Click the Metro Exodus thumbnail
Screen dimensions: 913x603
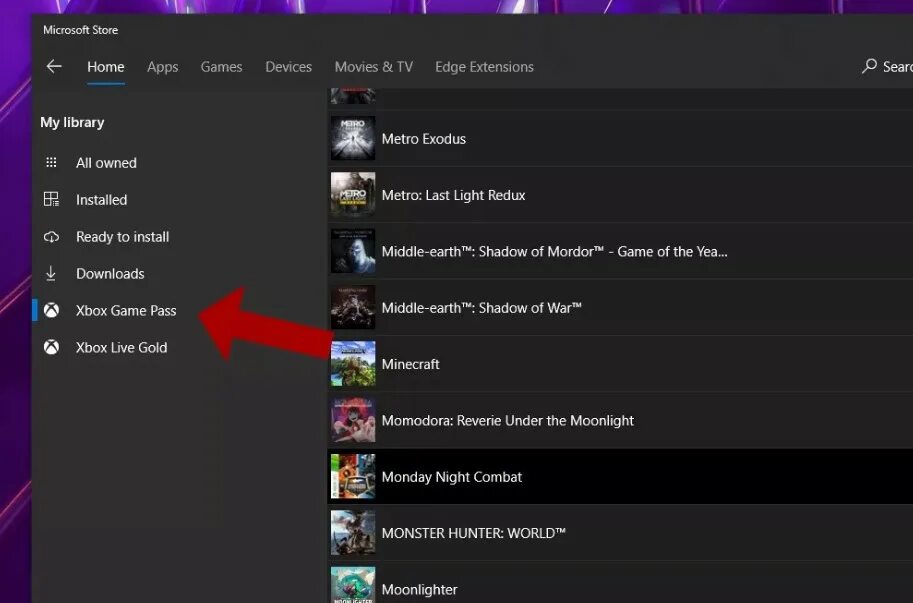pos(353,138)
